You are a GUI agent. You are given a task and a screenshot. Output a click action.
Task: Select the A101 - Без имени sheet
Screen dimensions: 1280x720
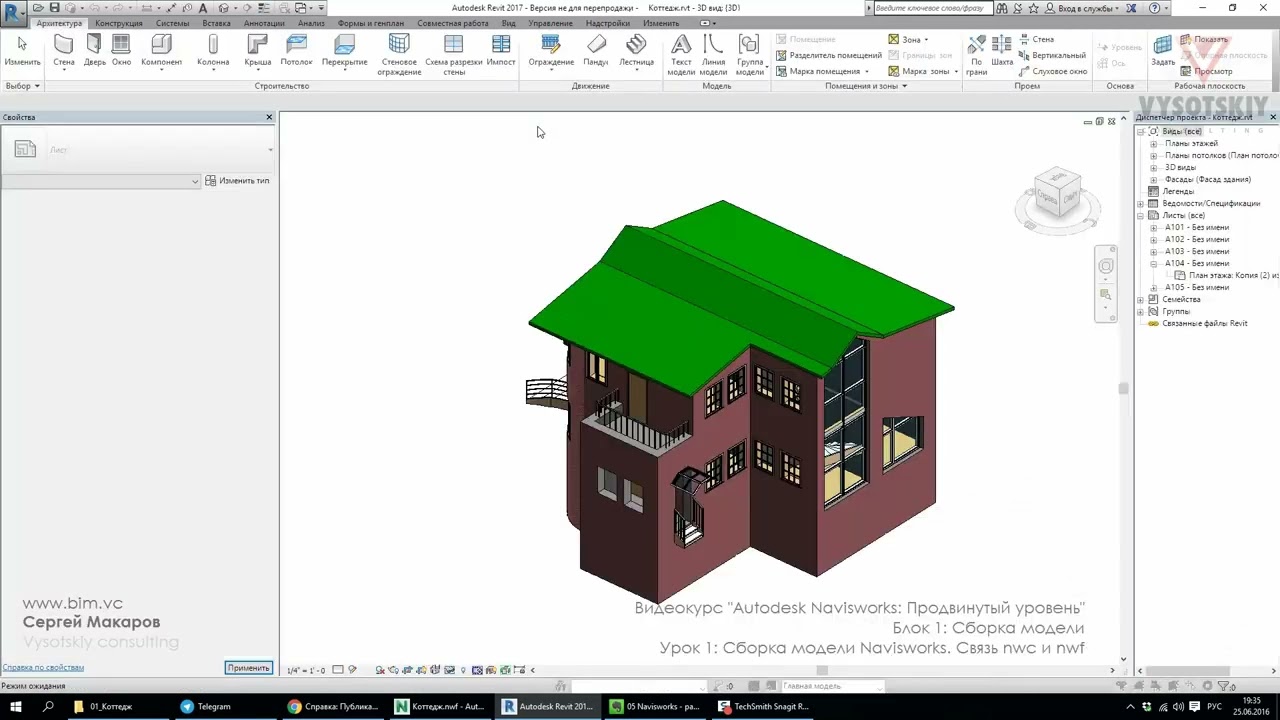pyautogui.click(x=1197, y=228)
